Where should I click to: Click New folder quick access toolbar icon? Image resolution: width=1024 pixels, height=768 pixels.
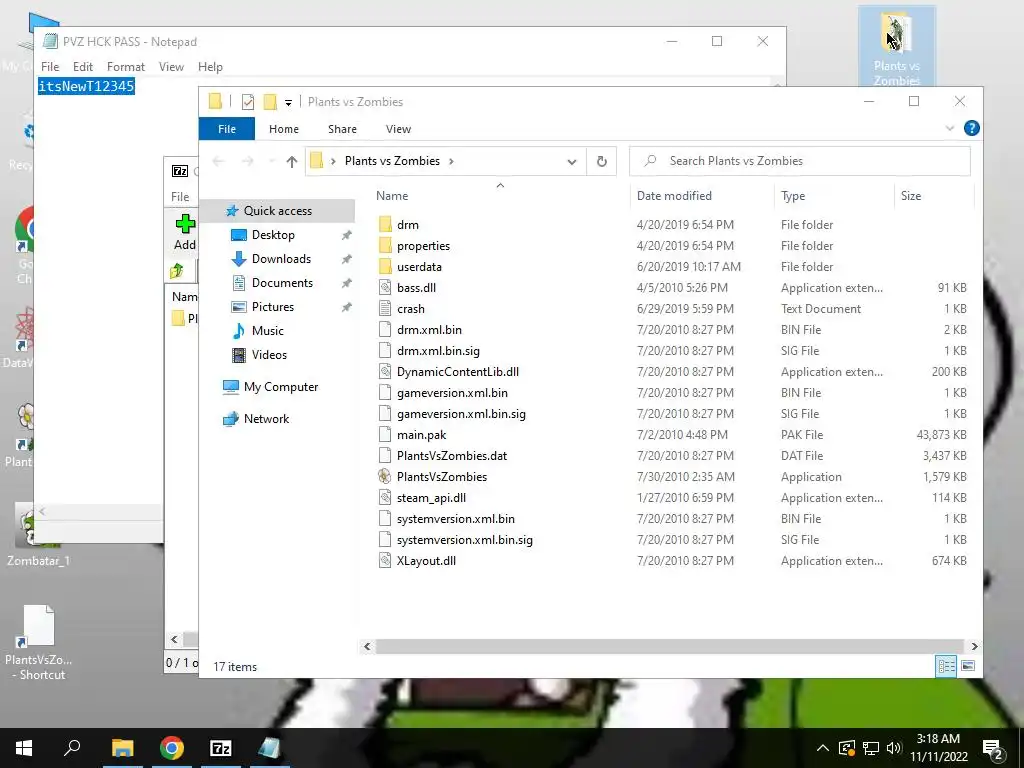coord(270,102)
